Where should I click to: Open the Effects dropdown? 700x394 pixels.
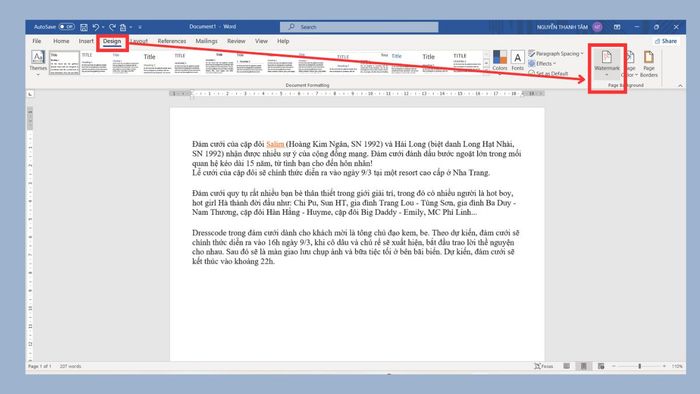point(542,63)
